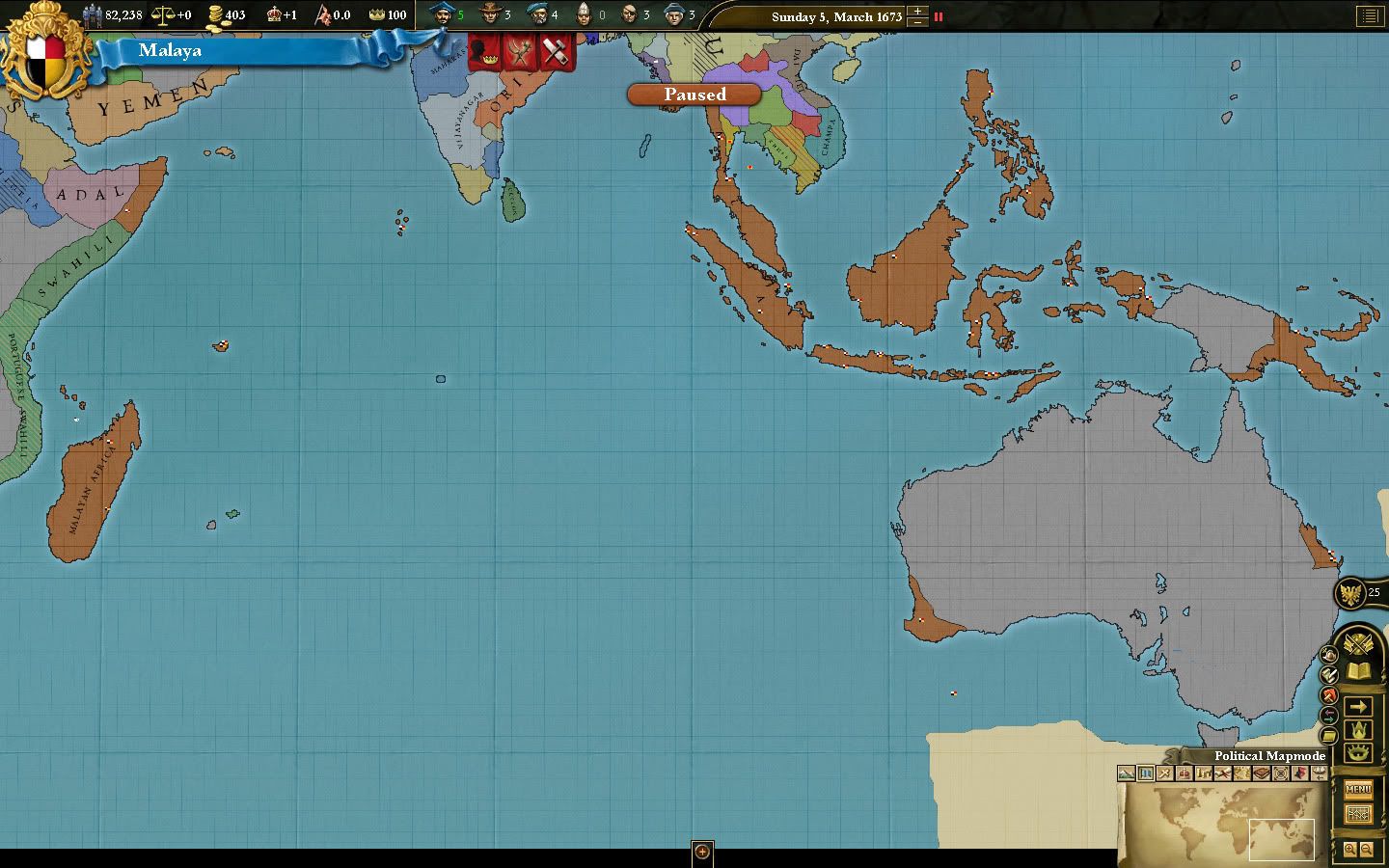Image resolution: width=1389 pixels, height=868 pixels.
Task: Switch to the brown book mapmode icon
Action: 1262,773
